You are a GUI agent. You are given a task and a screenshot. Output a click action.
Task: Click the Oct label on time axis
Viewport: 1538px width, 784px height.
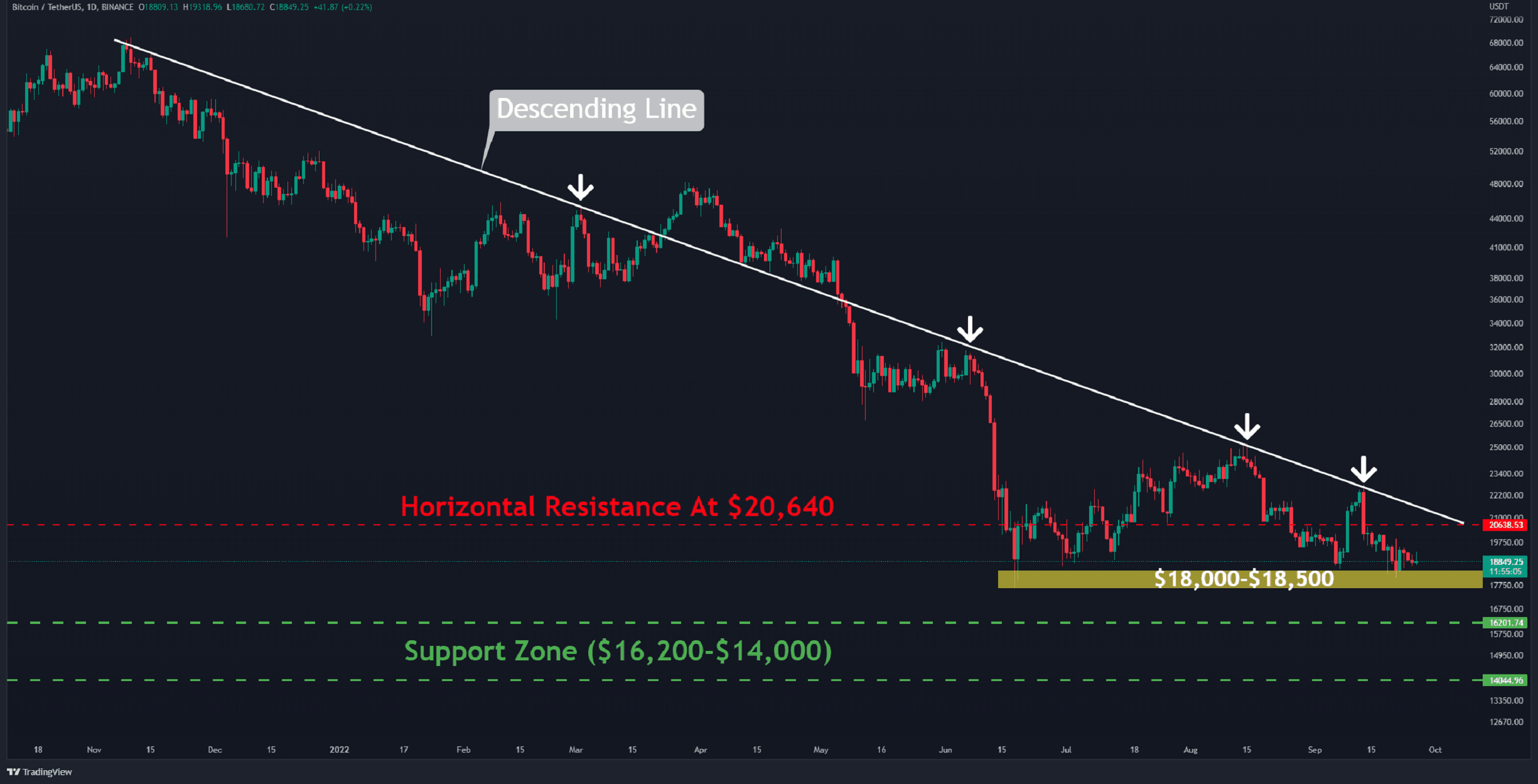(x=1435, y=749)
